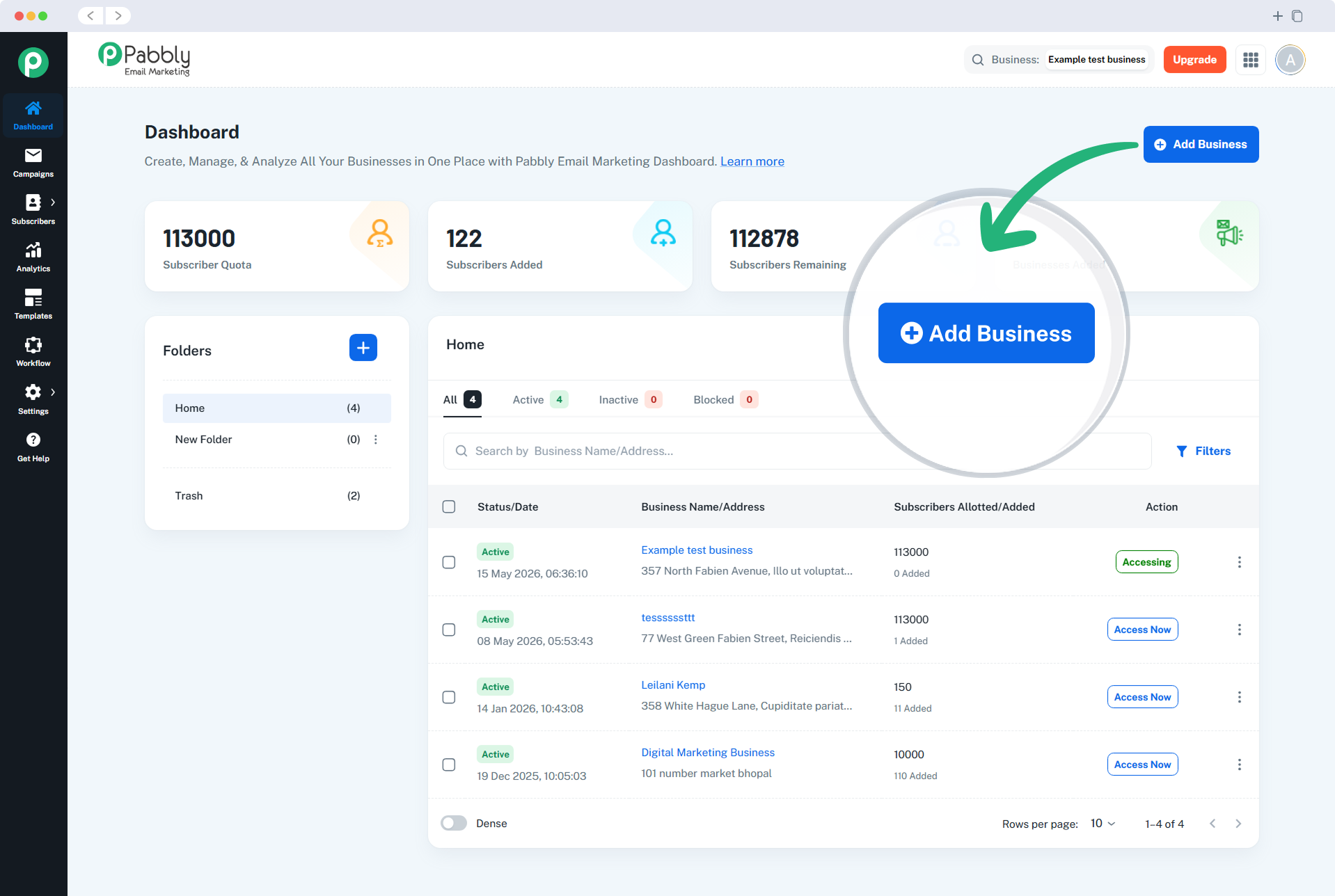Open the rows per page dropdown

pyautogui.click(x=1103, y=824)
